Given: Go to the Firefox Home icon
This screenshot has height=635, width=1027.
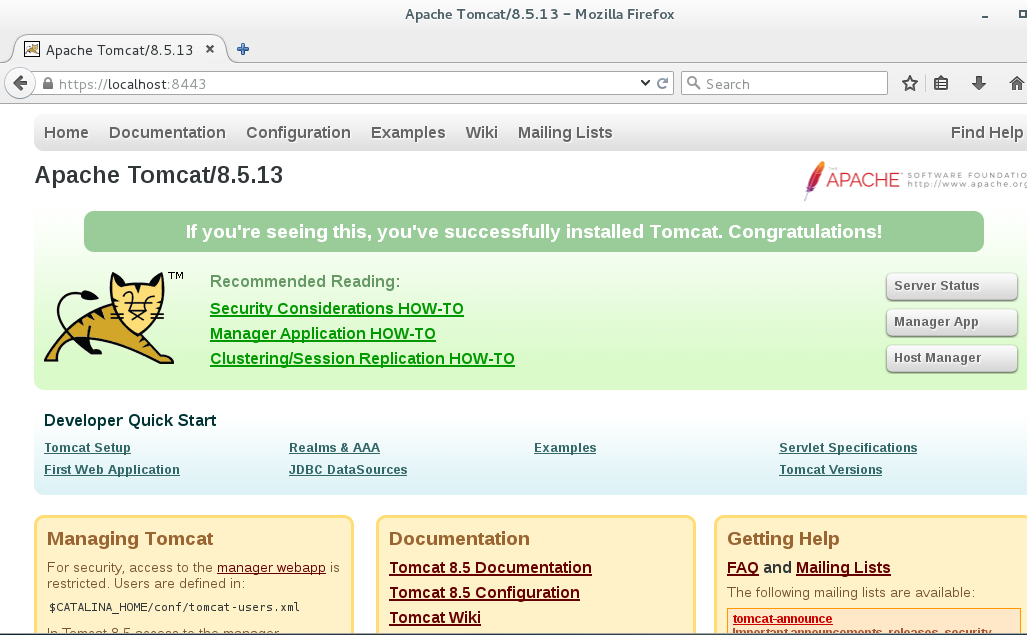Looking at the screenshot, I should (1017, 84).
